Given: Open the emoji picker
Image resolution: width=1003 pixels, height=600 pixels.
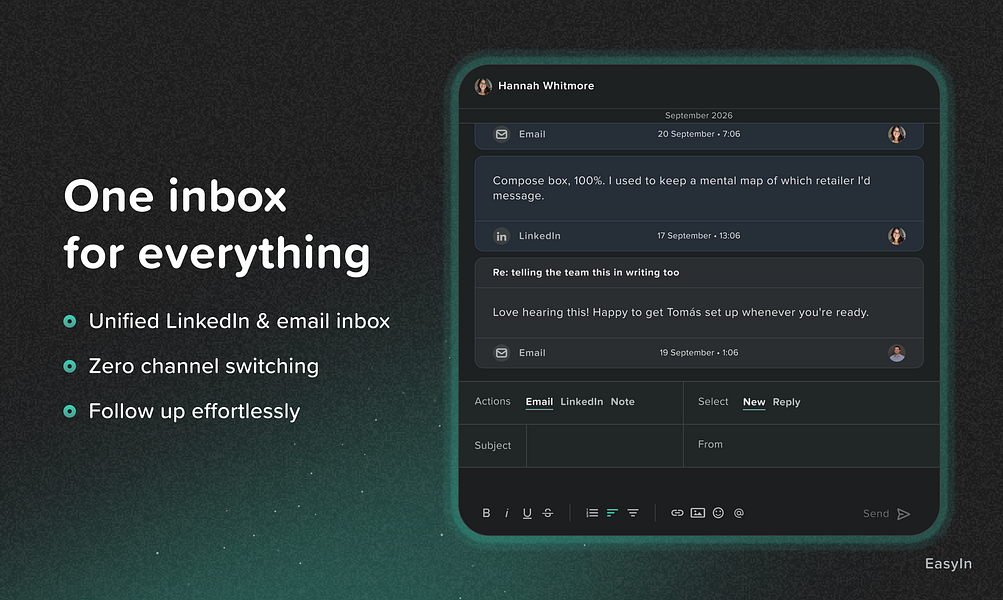Looking at the screenshot, I should pos(718,513).
